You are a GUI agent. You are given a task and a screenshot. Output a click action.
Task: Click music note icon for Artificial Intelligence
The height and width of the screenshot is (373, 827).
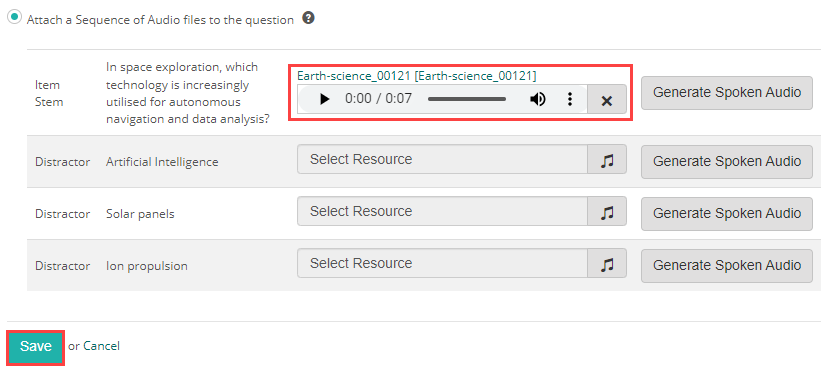click(607, 159)
